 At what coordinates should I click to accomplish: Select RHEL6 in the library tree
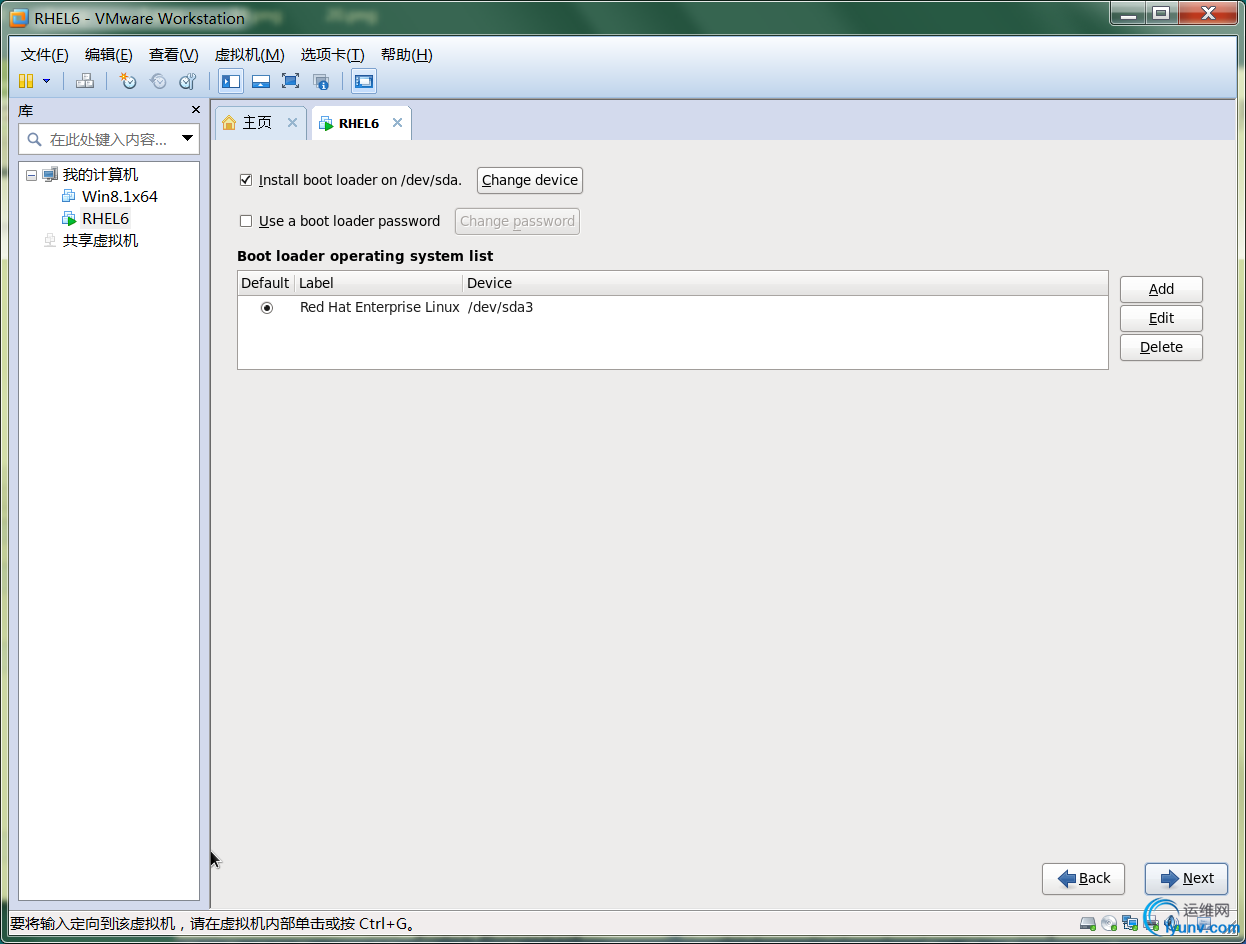[105, 218]
